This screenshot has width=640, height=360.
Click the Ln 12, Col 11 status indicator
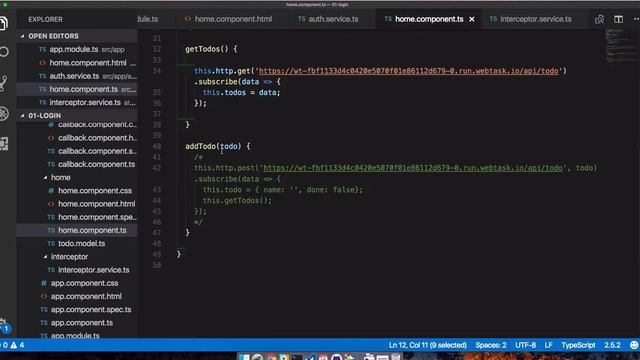(427, 345)
